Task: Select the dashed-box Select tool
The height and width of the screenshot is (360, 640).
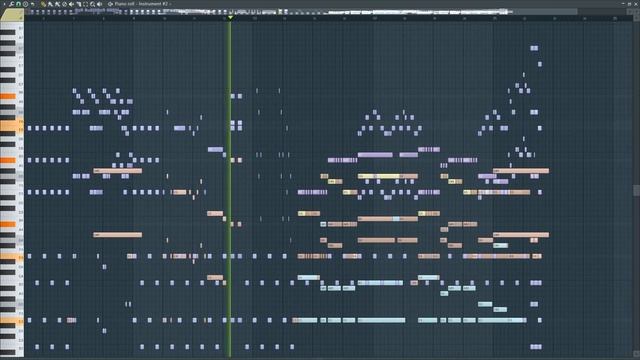Action: pos(85,4)
